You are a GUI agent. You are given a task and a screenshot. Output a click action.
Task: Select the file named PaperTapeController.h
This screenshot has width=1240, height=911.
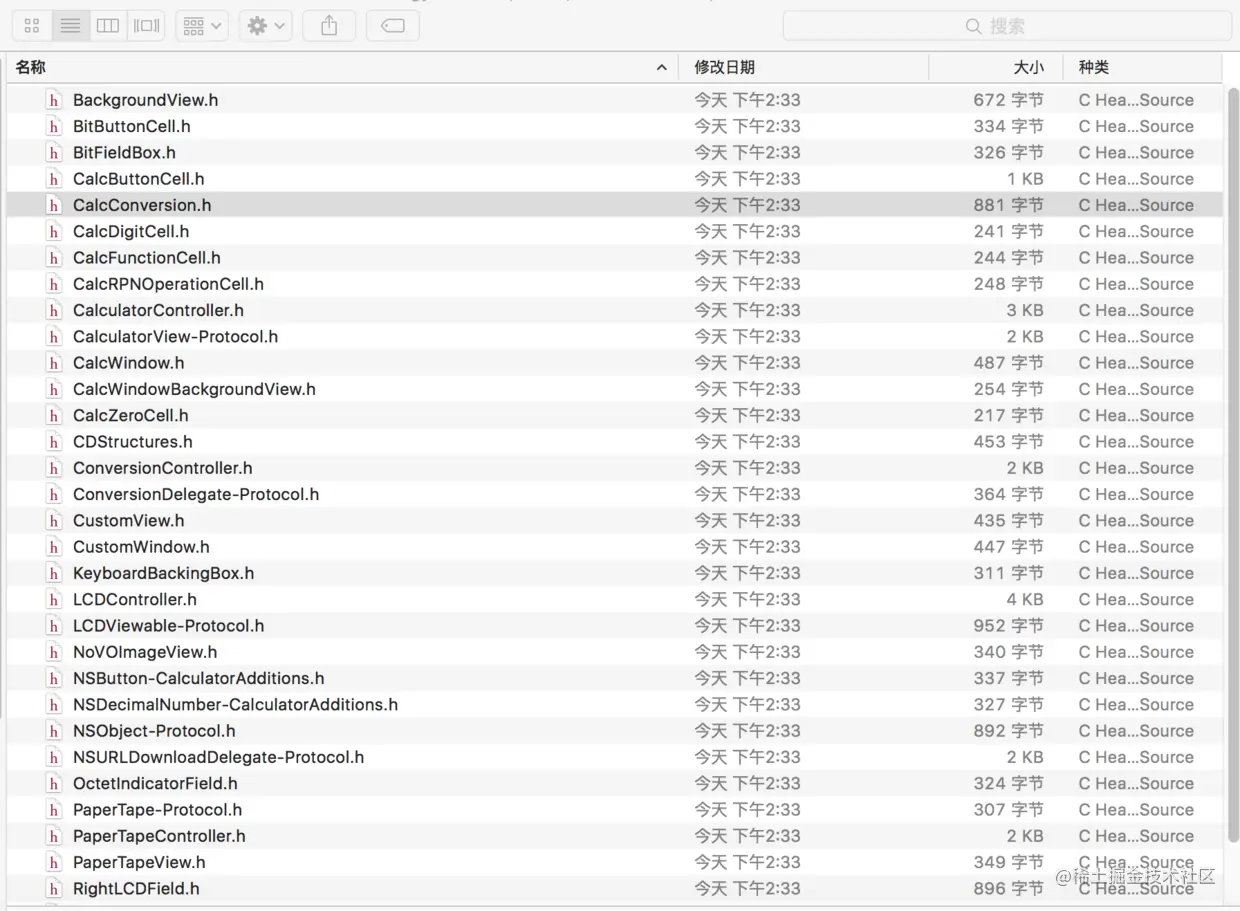tap(159, 836)
